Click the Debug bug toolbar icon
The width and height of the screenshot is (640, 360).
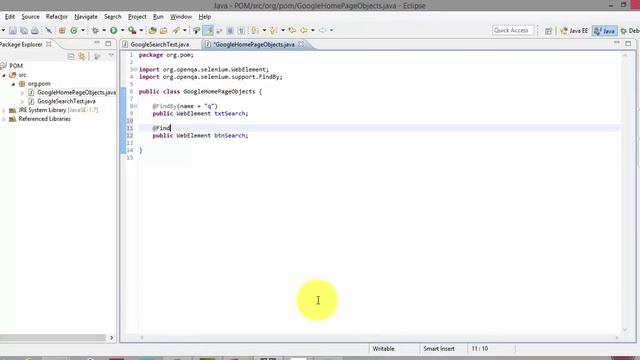(95, 31)
